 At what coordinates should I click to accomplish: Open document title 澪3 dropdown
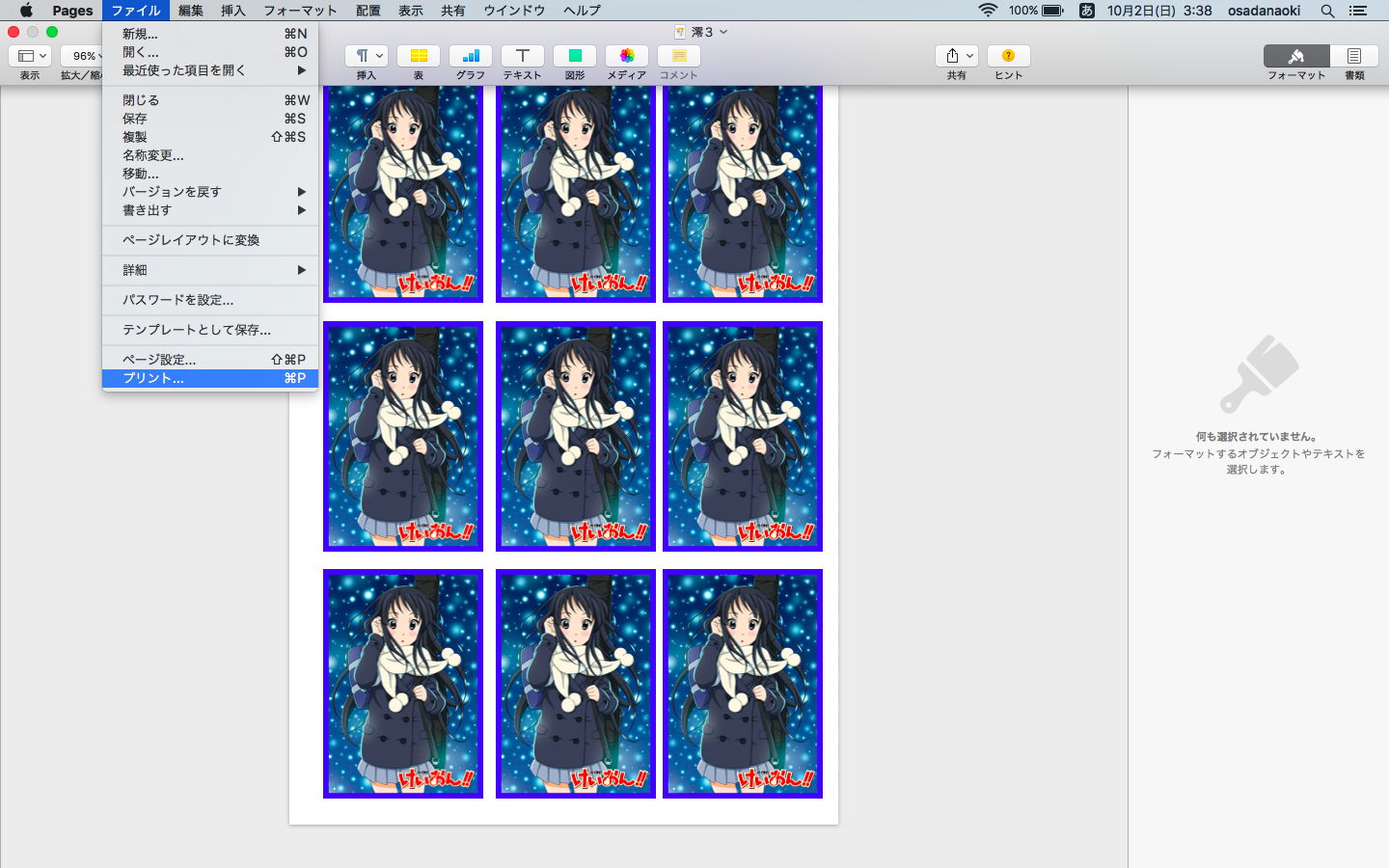(x=701, y=32)
